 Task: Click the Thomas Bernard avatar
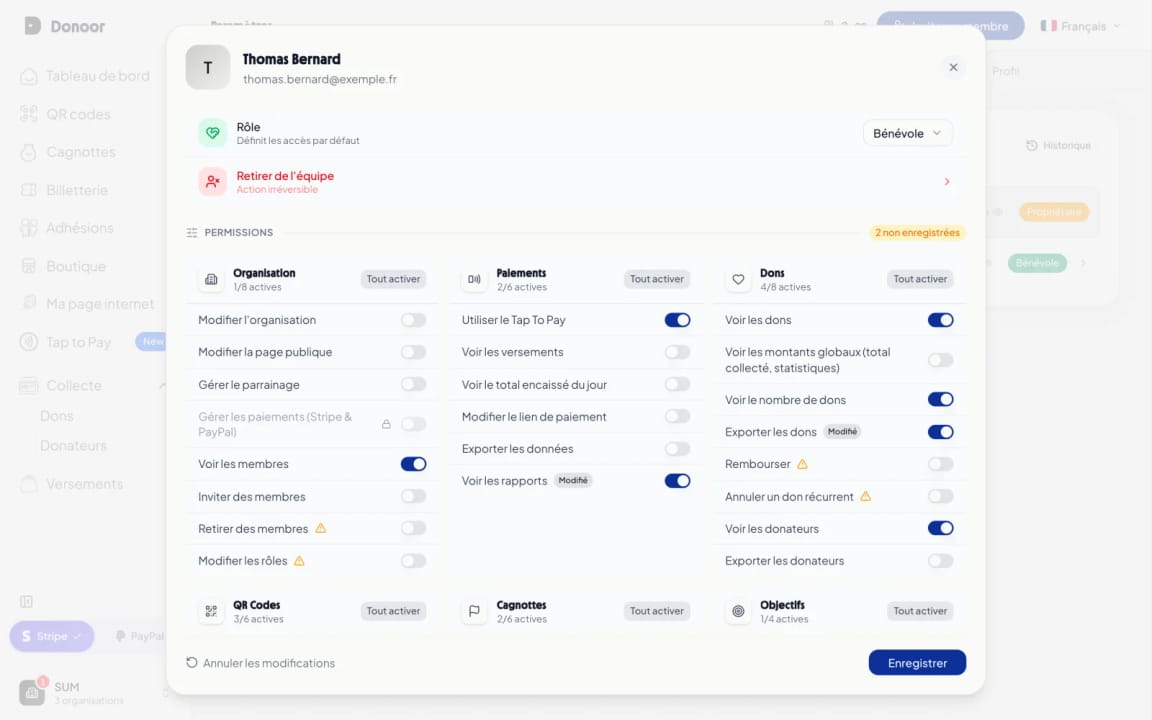[x=208, y=68]
